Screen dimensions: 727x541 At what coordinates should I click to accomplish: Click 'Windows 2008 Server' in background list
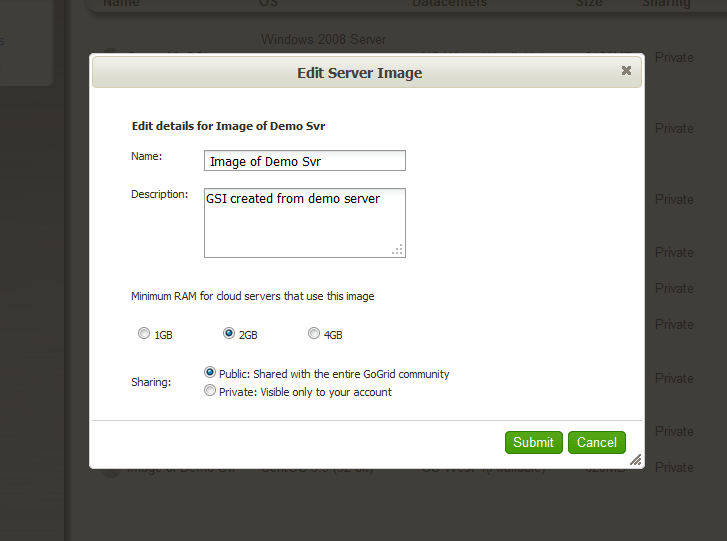(x=323, y=40)
